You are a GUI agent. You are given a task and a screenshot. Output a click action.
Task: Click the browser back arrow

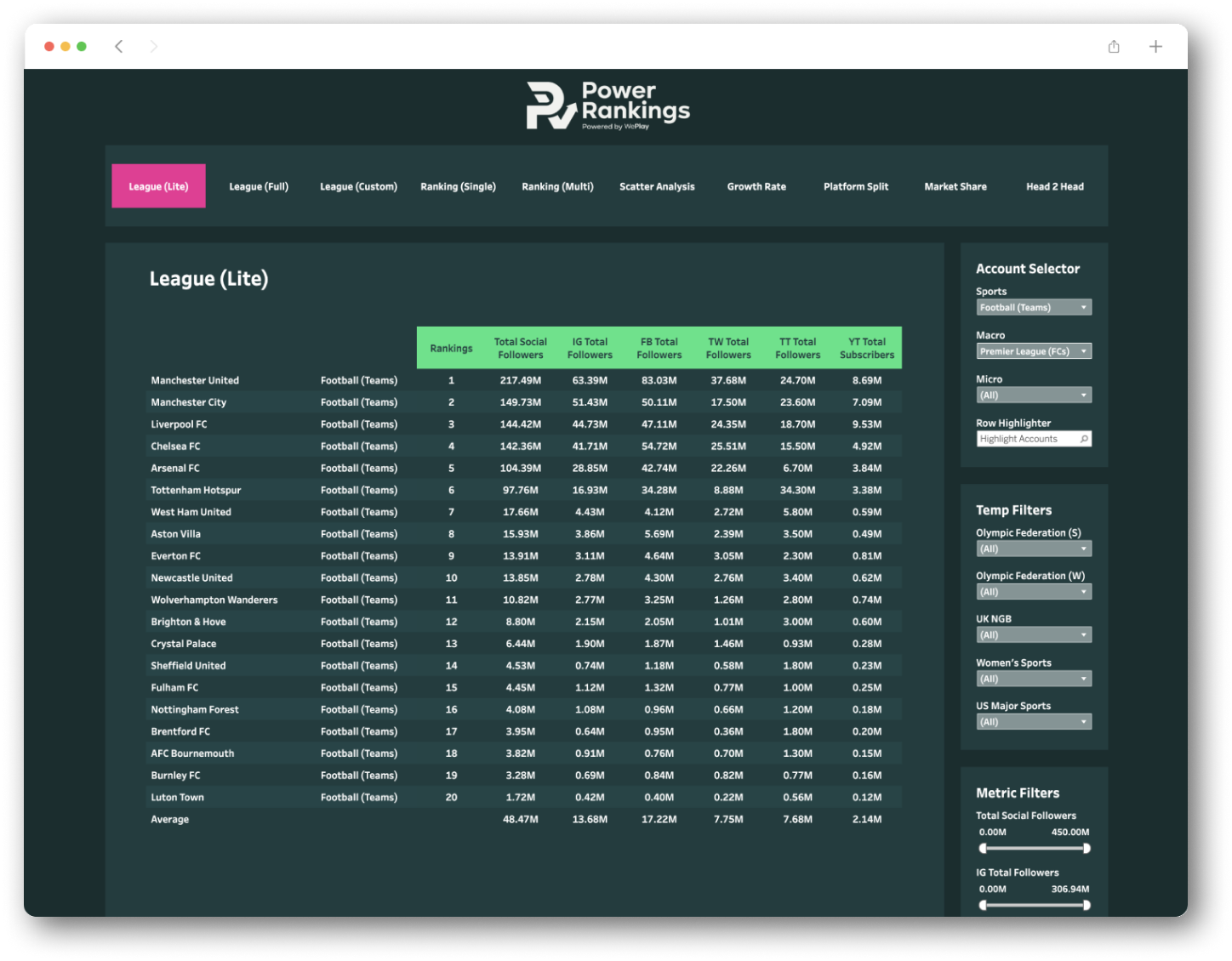[x=119, y=46]
